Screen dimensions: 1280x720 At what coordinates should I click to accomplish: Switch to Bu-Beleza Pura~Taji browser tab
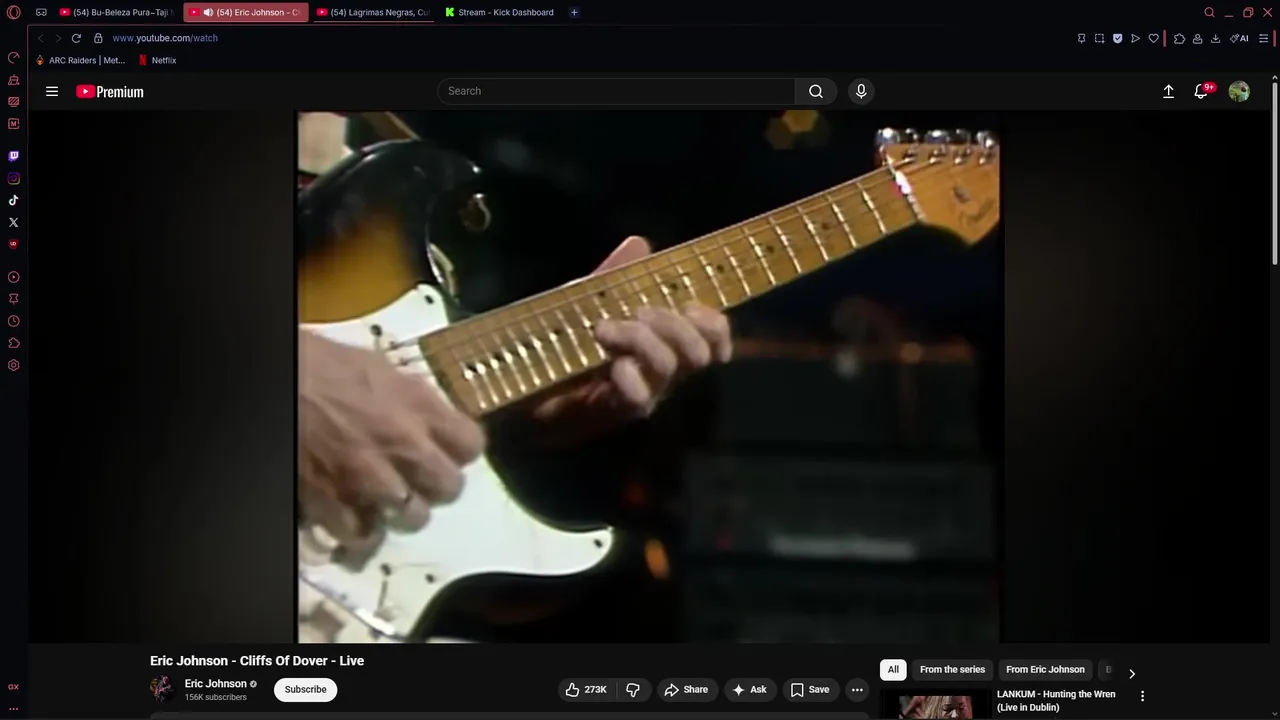click(116, 12)
